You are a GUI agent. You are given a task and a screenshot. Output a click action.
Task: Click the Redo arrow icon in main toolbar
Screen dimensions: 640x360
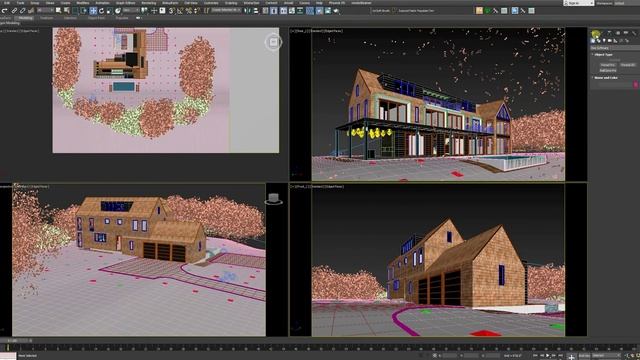tap(4, 11)
